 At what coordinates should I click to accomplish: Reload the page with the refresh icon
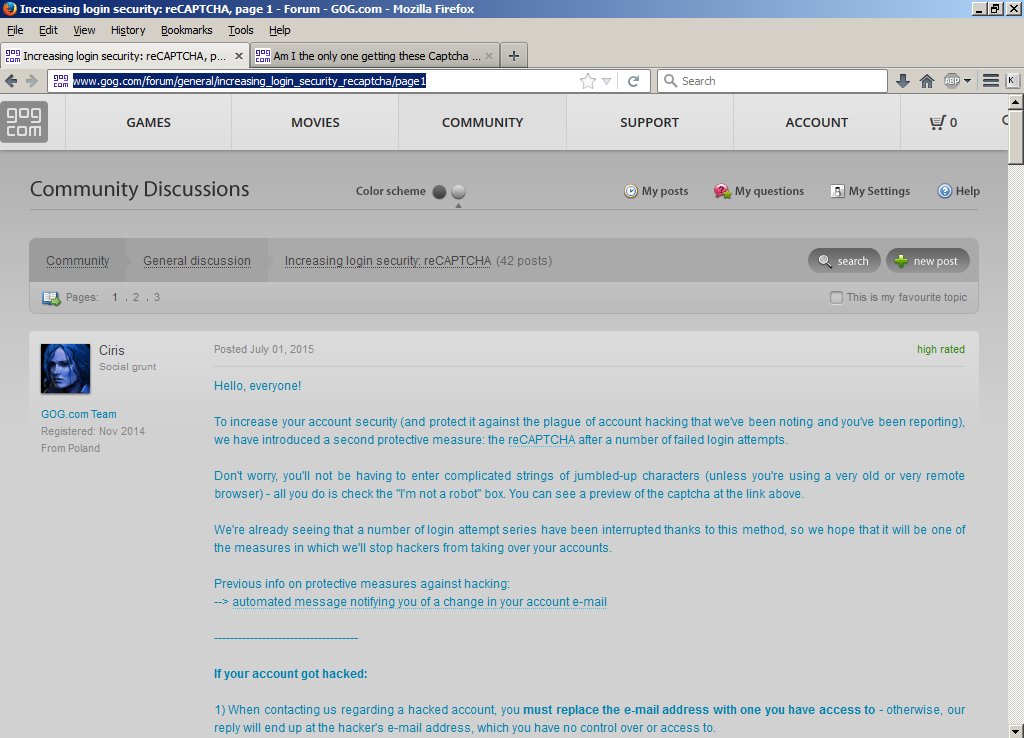tap(633, 81)
